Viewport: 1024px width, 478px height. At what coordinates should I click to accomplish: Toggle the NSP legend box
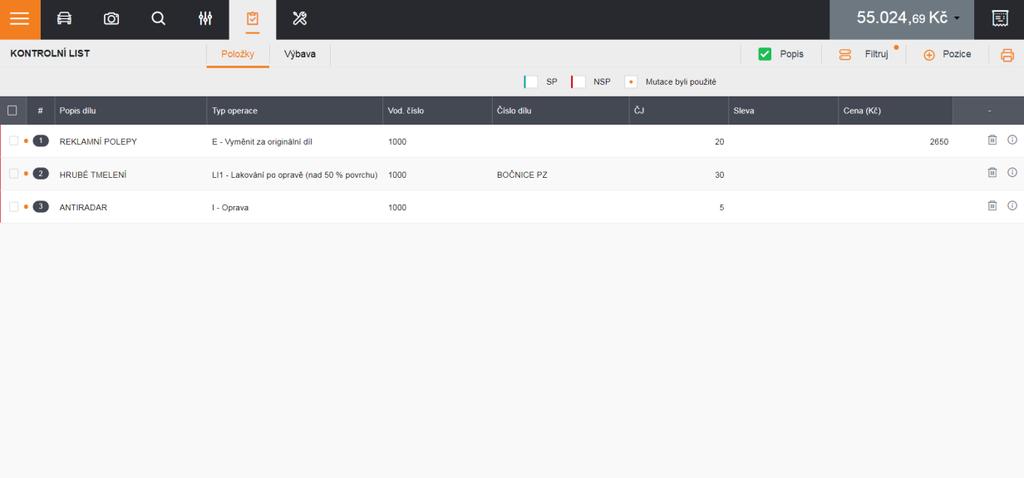click(579, 82)
